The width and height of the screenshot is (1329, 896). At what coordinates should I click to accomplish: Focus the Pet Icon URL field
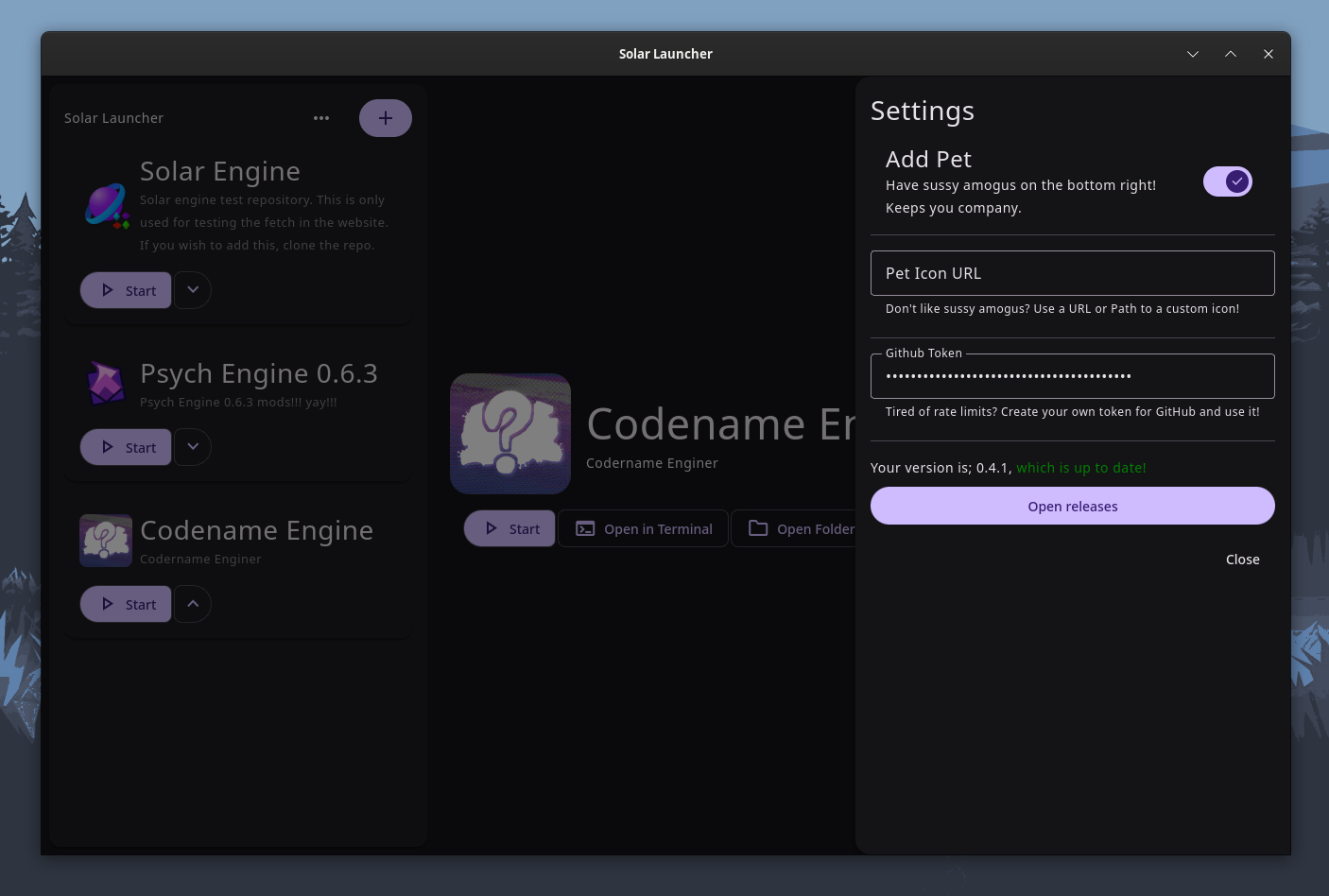(x=1073, y=273)
